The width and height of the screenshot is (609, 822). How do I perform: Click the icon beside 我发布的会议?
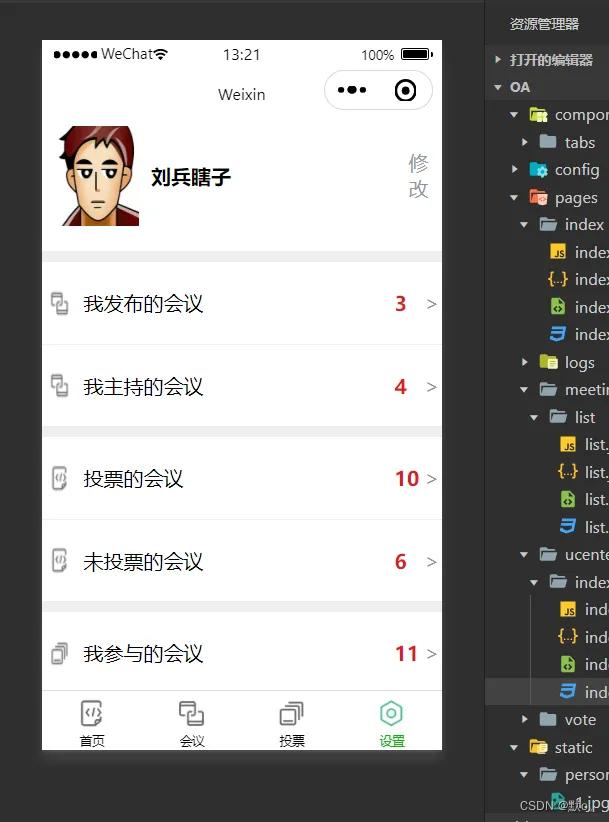coord(59,304)
